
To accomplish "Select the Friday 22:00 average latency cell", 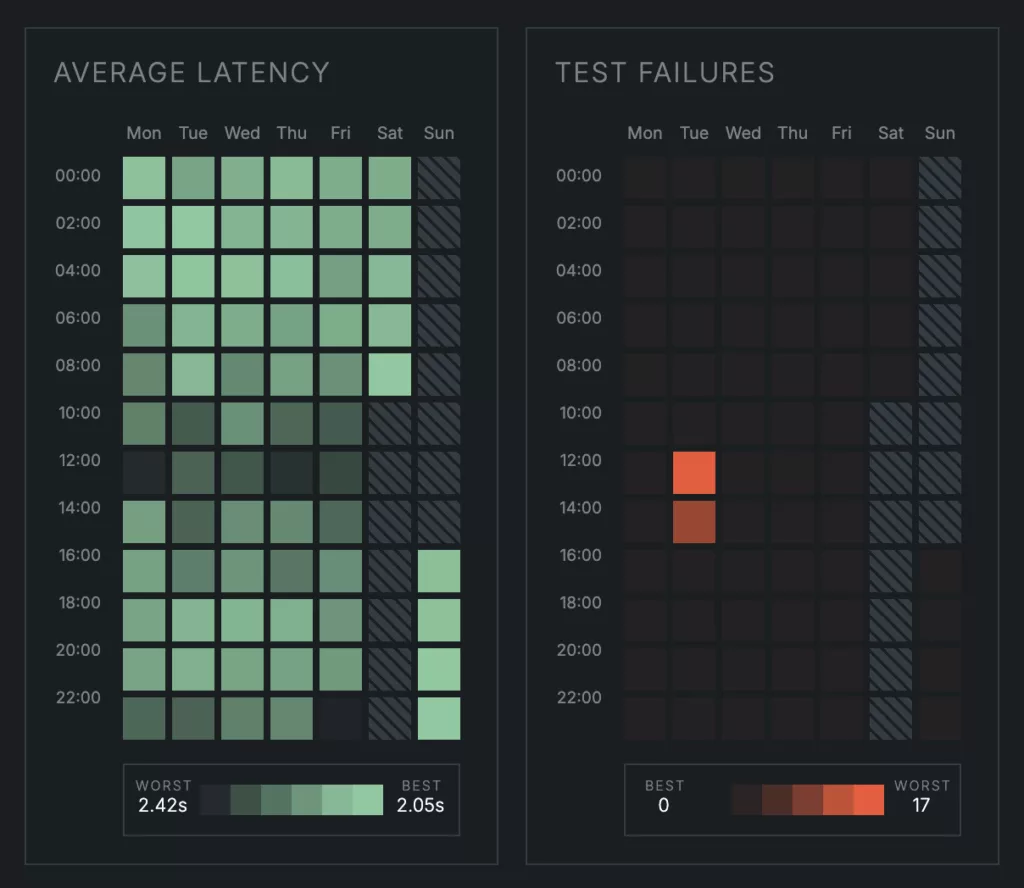I will point(341,718).
